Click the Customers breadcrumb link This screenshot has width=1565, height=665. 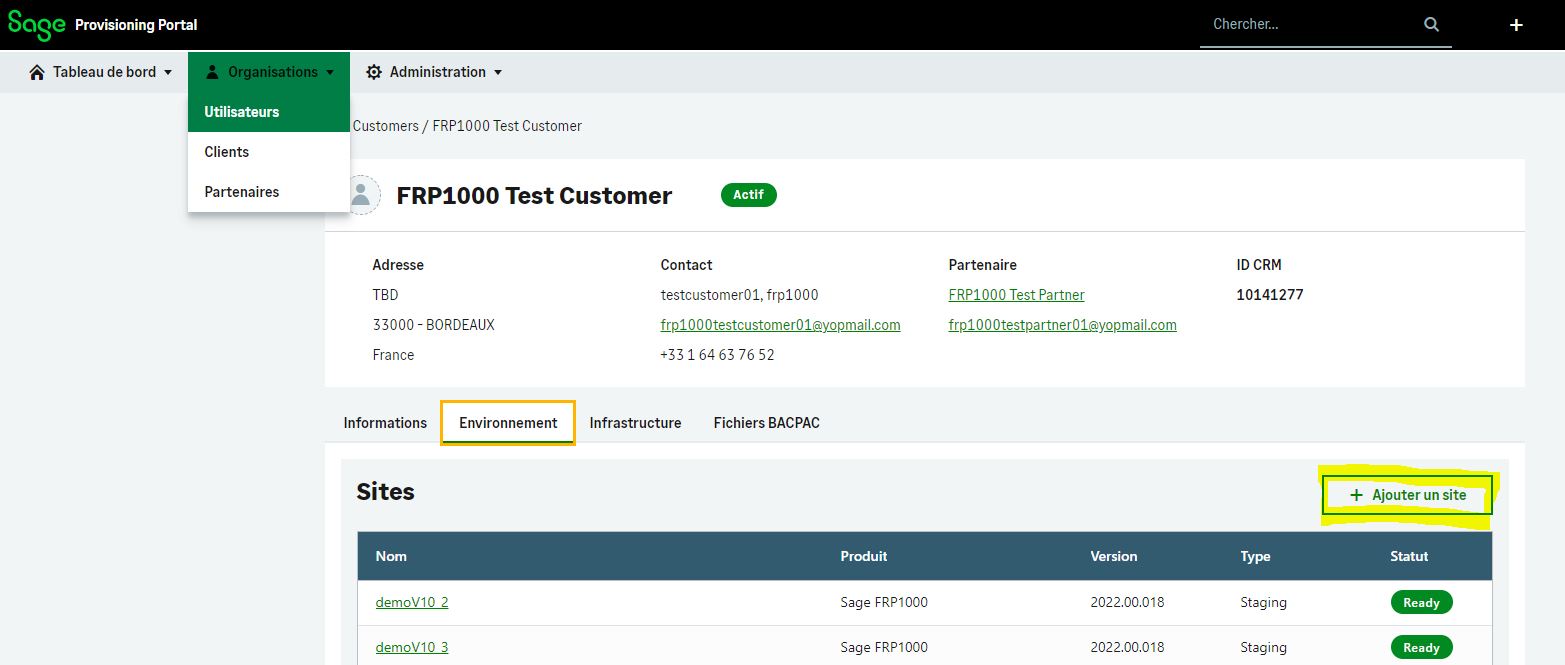(x=385, y=126)
